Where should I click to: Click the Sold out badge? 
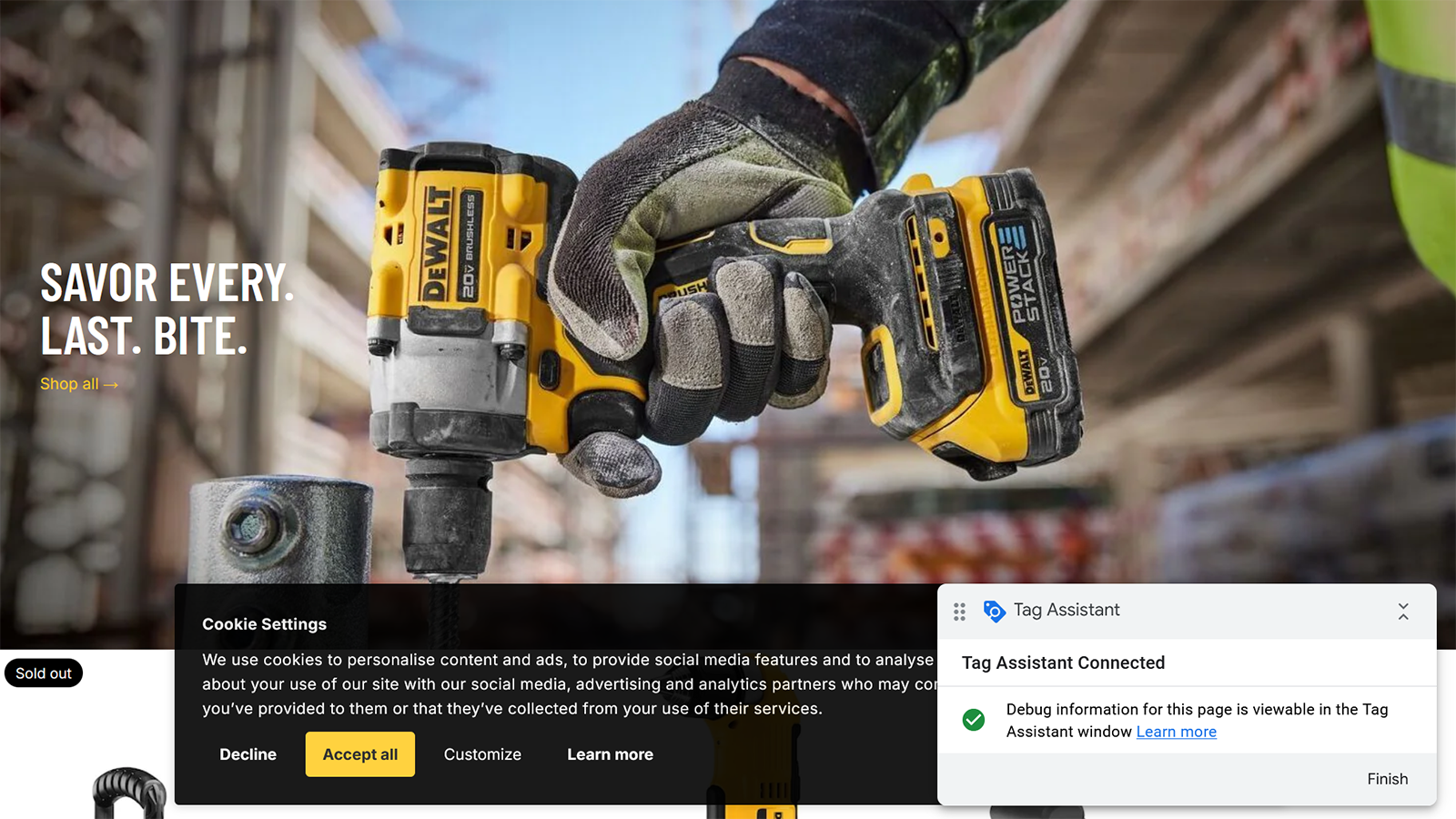[44, 673]
